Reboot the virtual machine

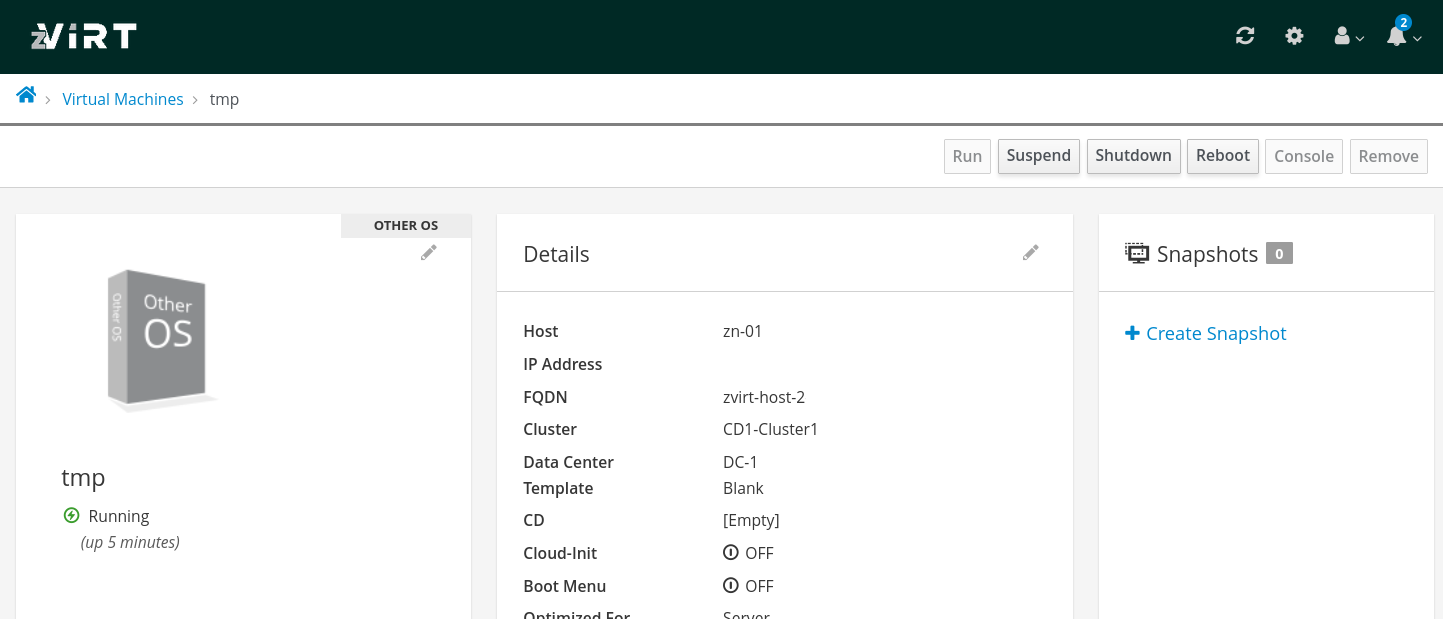(x=1222, y=156)
